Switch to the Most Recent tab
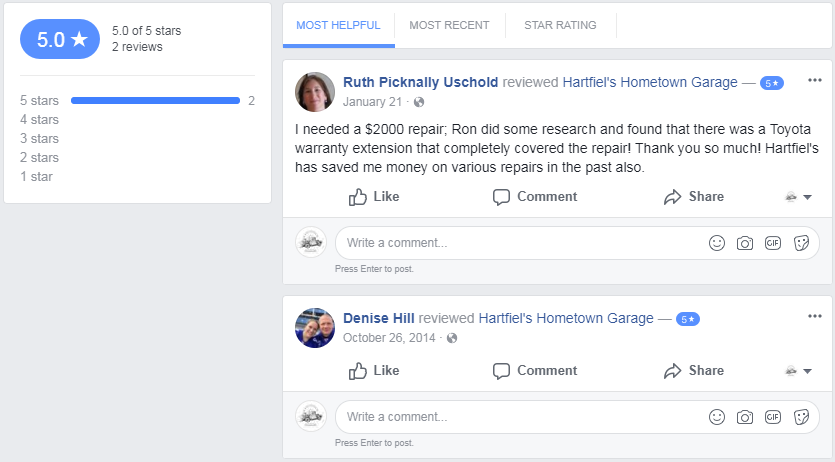Image resolution: width=835 pixels, height=462 pixels. [449, 25]
